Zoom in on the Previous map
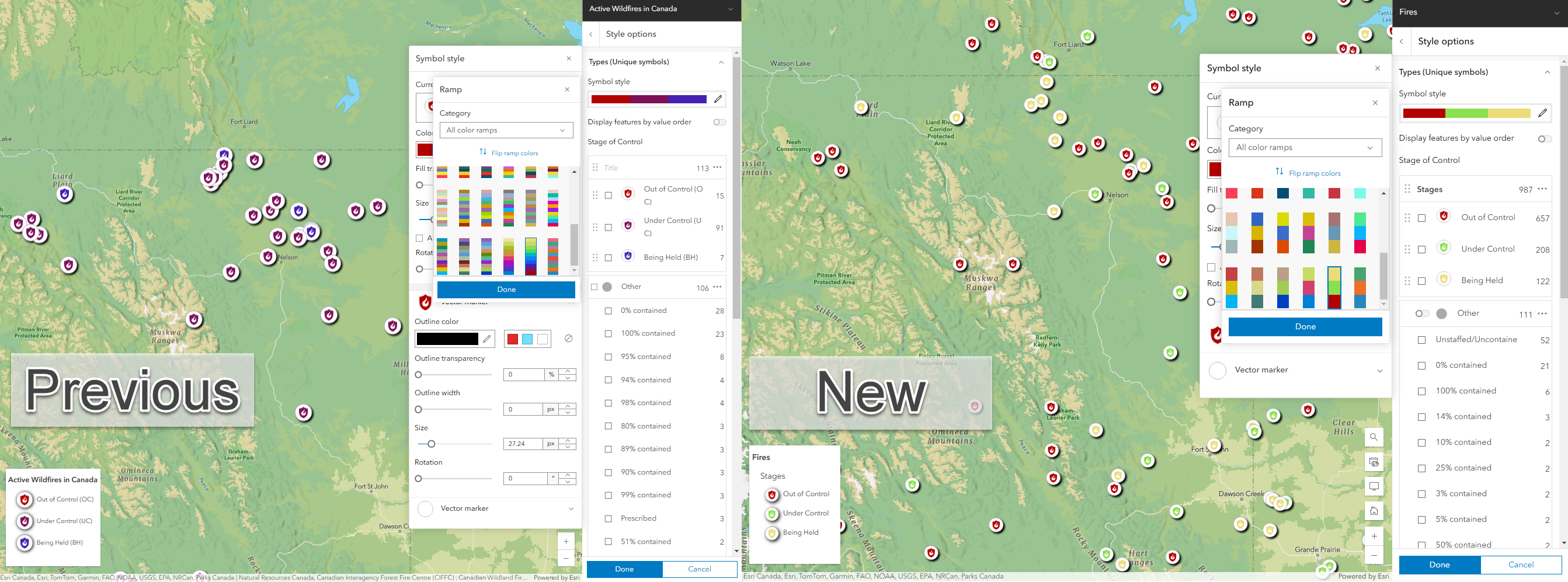The height and width of the screenshot is (582, 1568). click(566, 541)
